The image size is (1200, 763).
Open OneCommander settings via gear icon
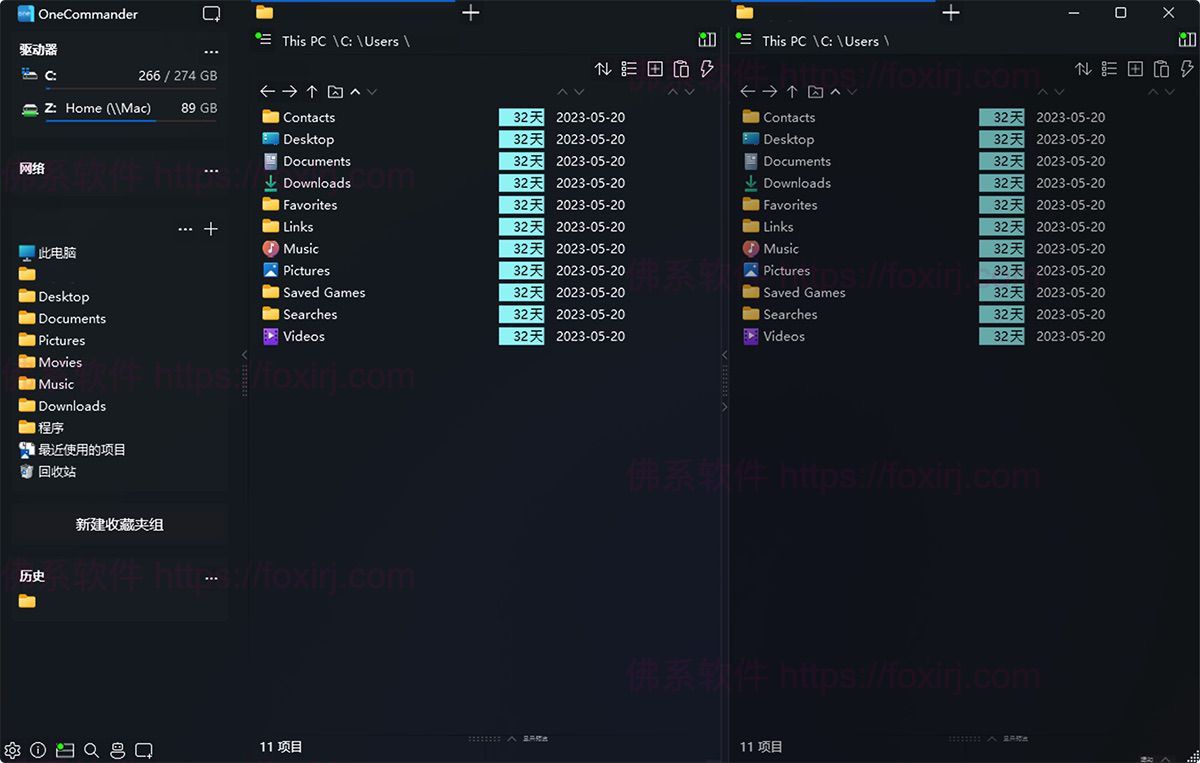point(13,750)
